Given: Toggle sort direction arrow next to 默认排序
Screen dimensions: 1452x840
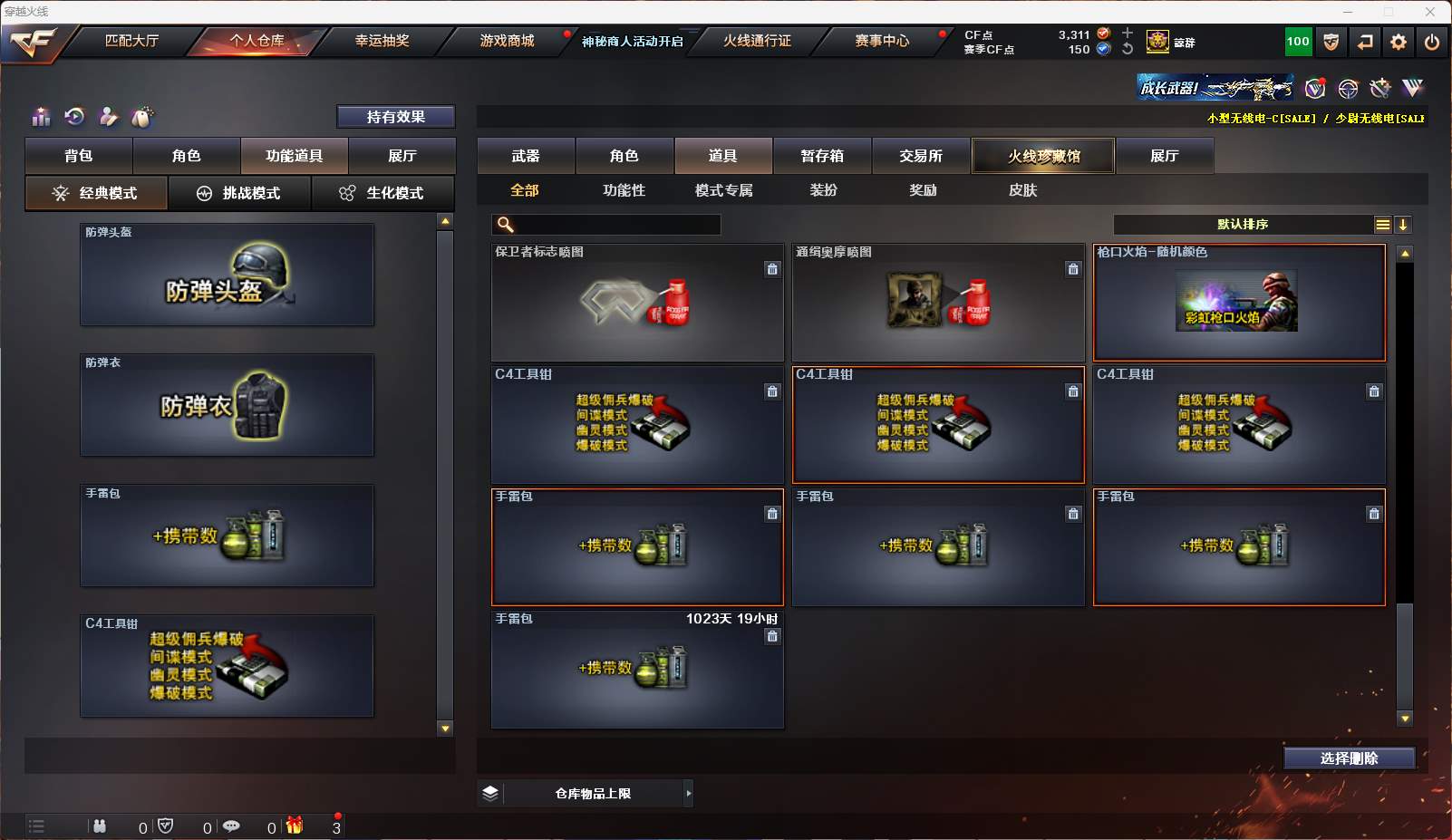Looking at the screenshot, I should (x=1403, y=225).
